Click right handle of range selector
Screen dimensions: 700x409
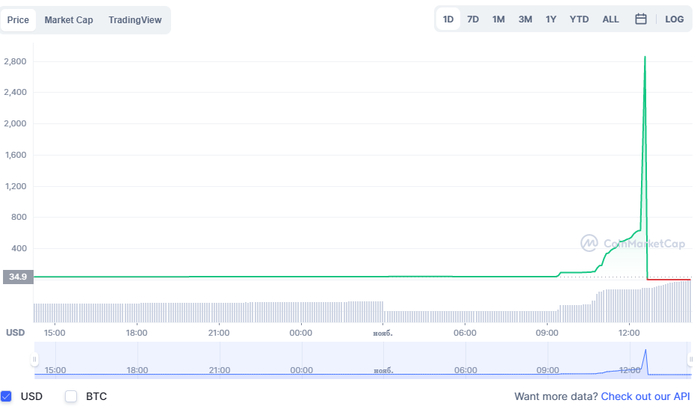(688, 358)
